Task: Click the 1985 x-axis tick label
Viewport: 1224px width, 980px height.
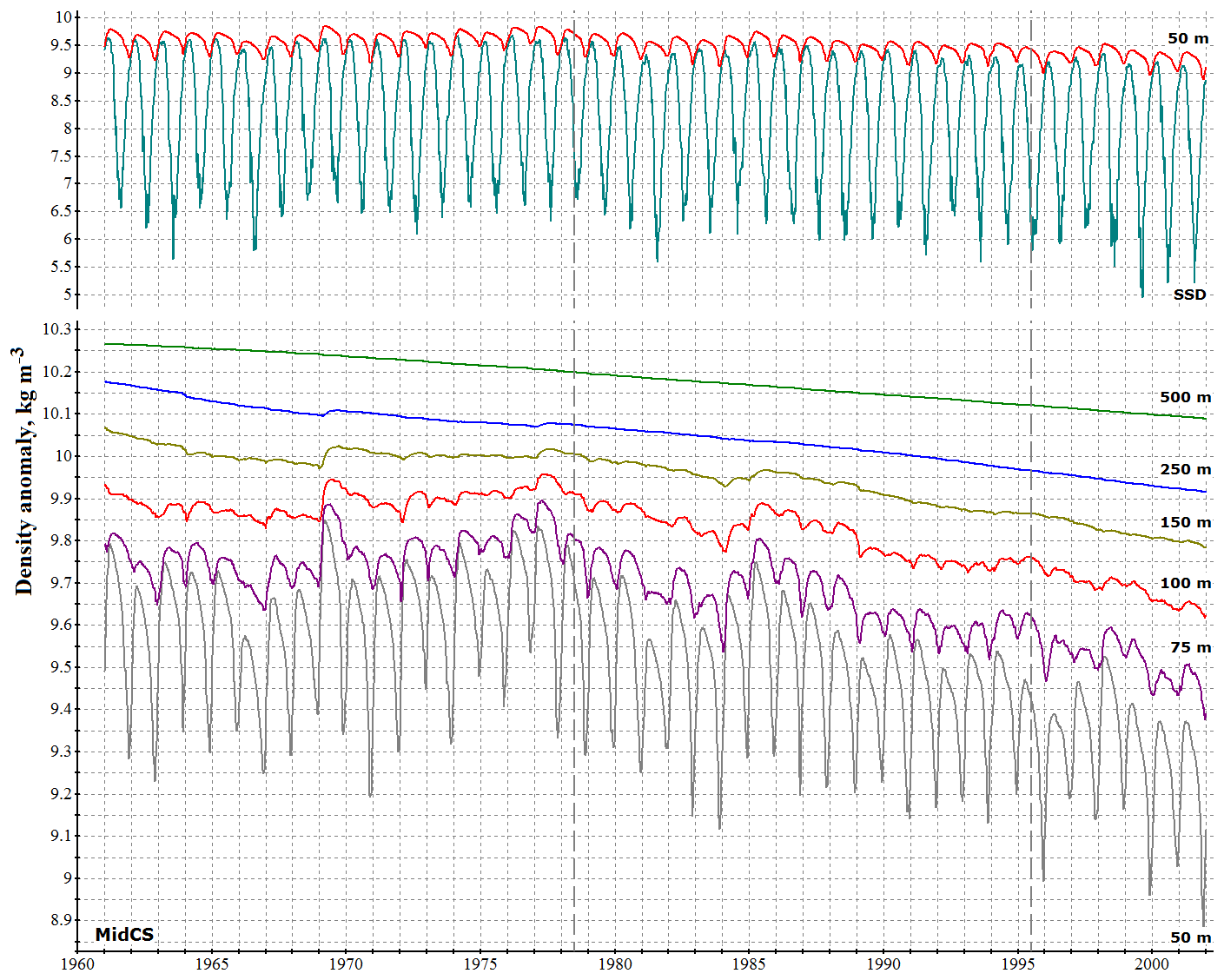Action: (749, 964)
